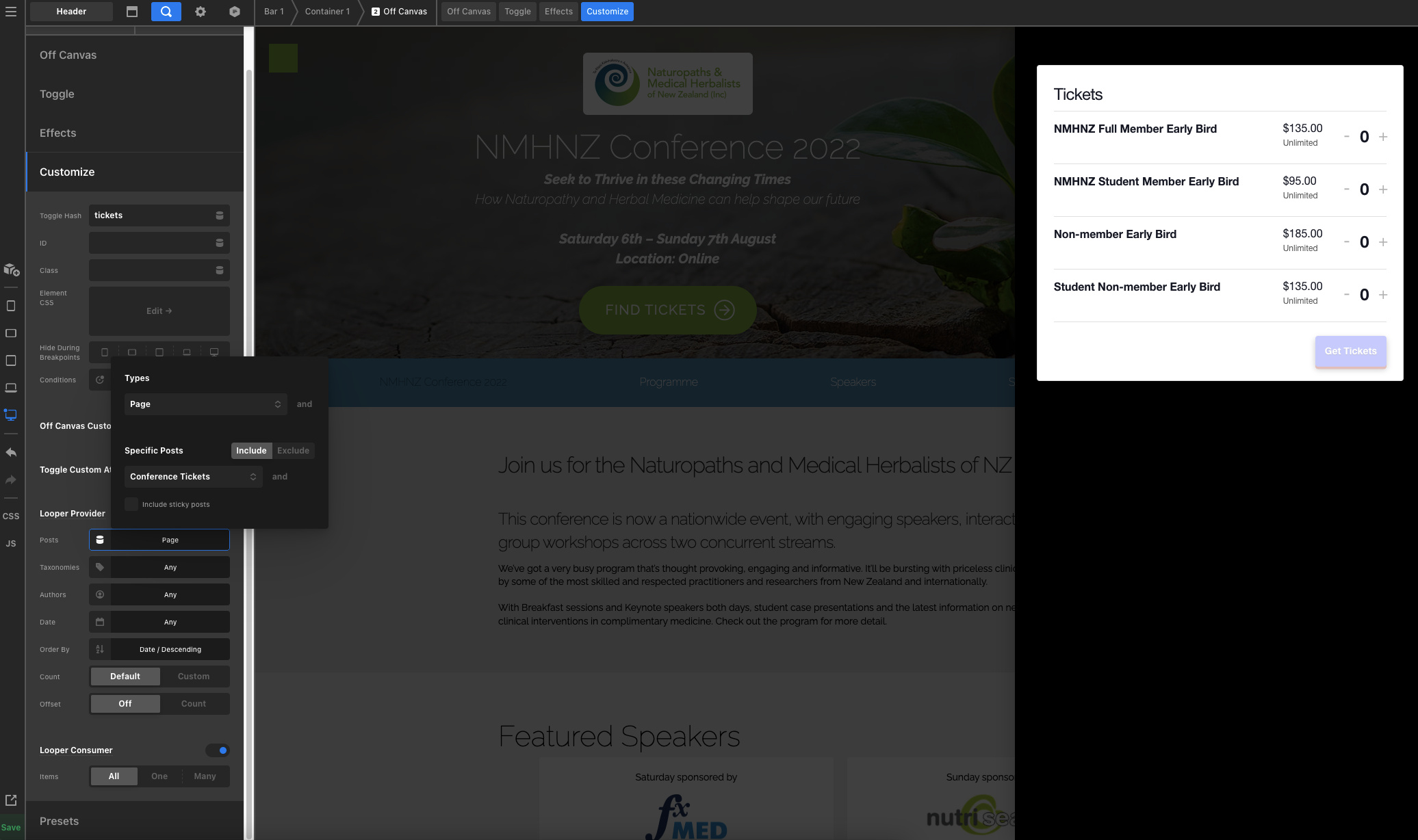Switch to the Effects tab
Screen dimensions: 1418x840
pos(558,12)
